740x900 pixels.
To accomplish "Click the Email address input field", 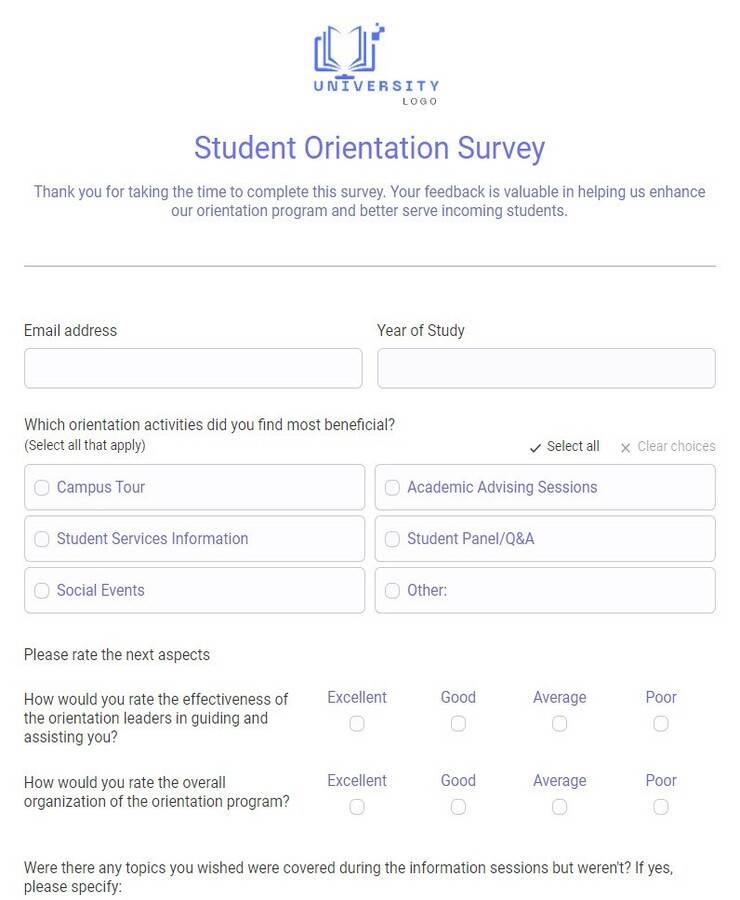I will [192, 367].
